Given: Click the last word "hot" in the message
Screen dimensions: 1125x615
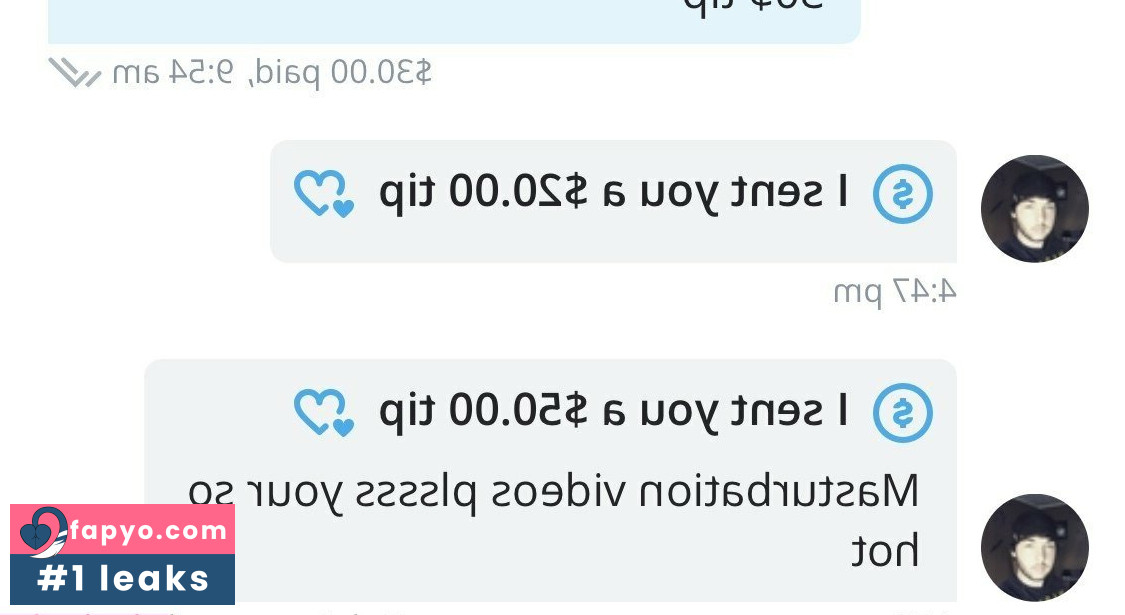Looking at the screenshot, I should tap(885, 550).
